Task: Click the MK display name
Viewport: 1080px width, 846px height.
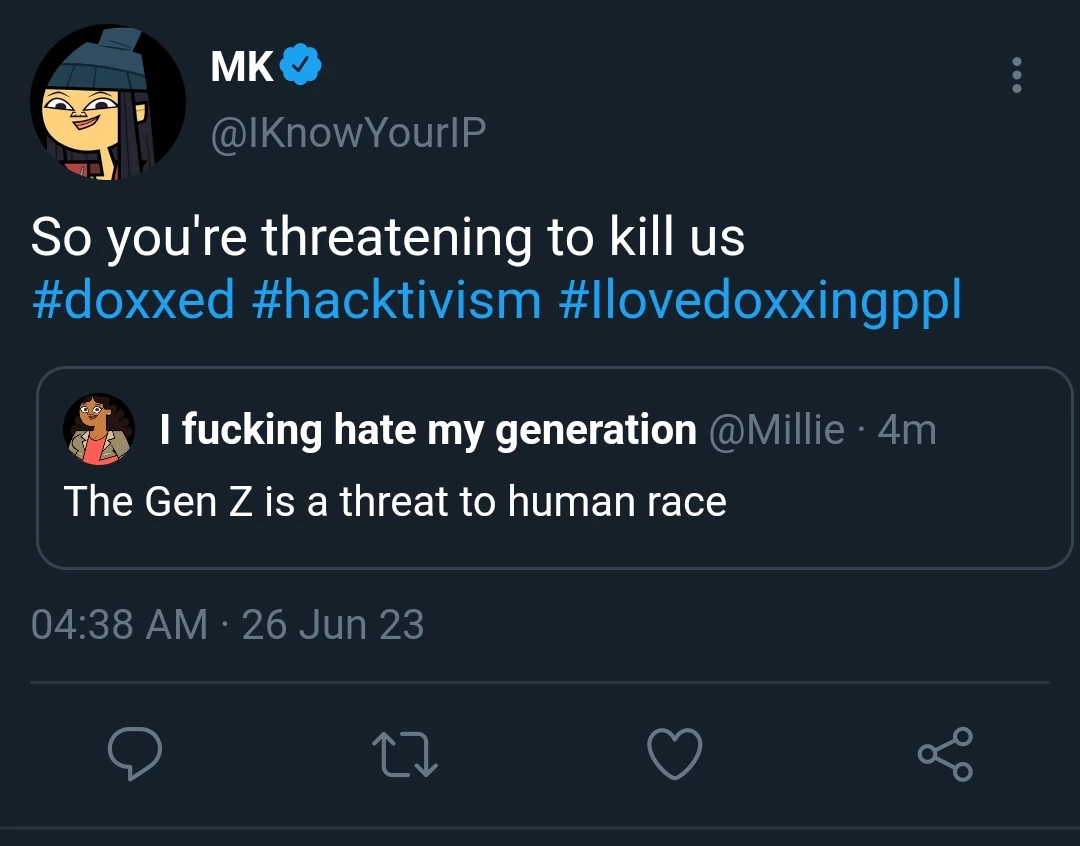Action: point(242,67)
